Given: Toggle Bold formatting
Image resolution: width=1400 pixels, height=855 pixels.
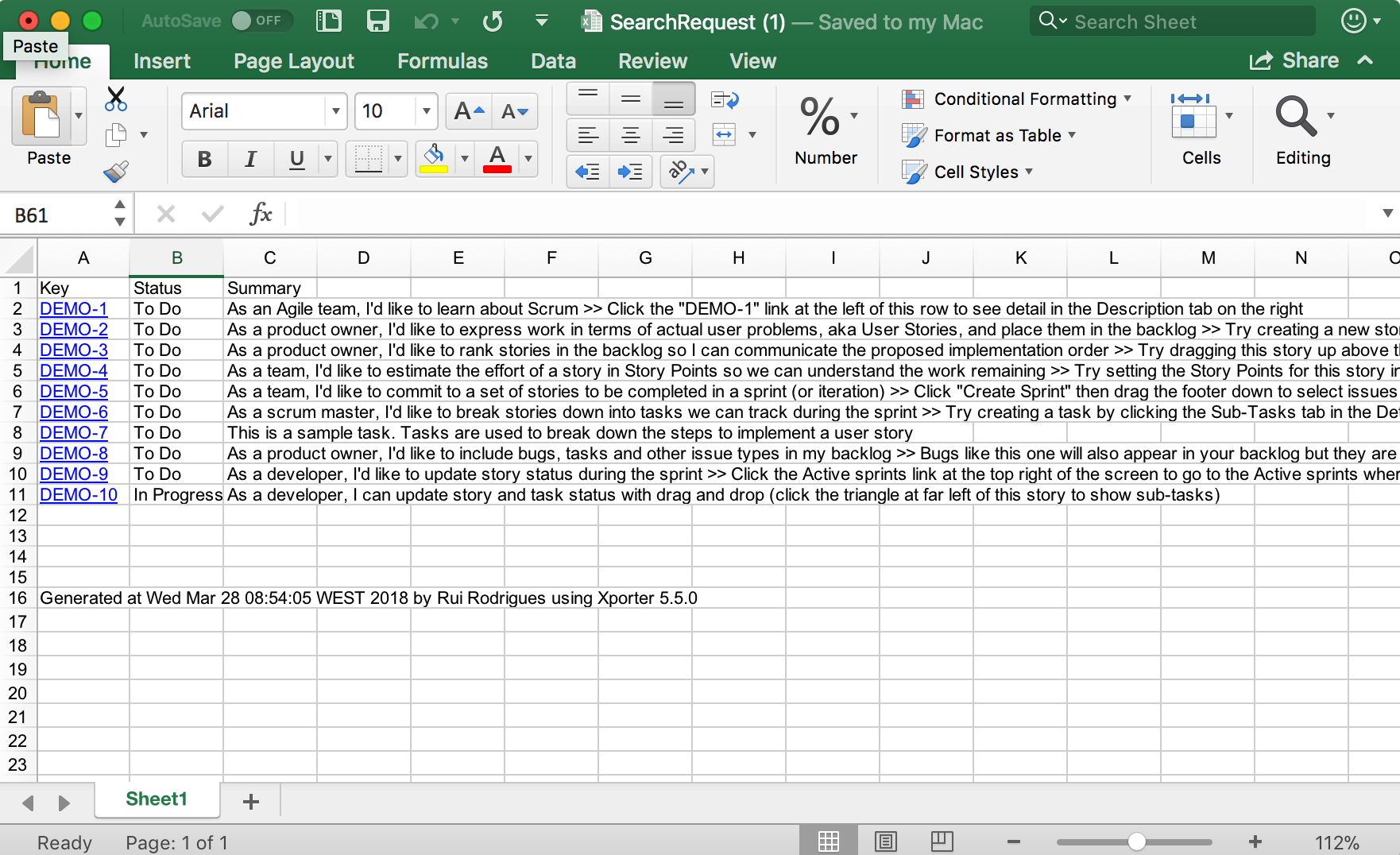Looking at the screenshot, I should [204, 160].
